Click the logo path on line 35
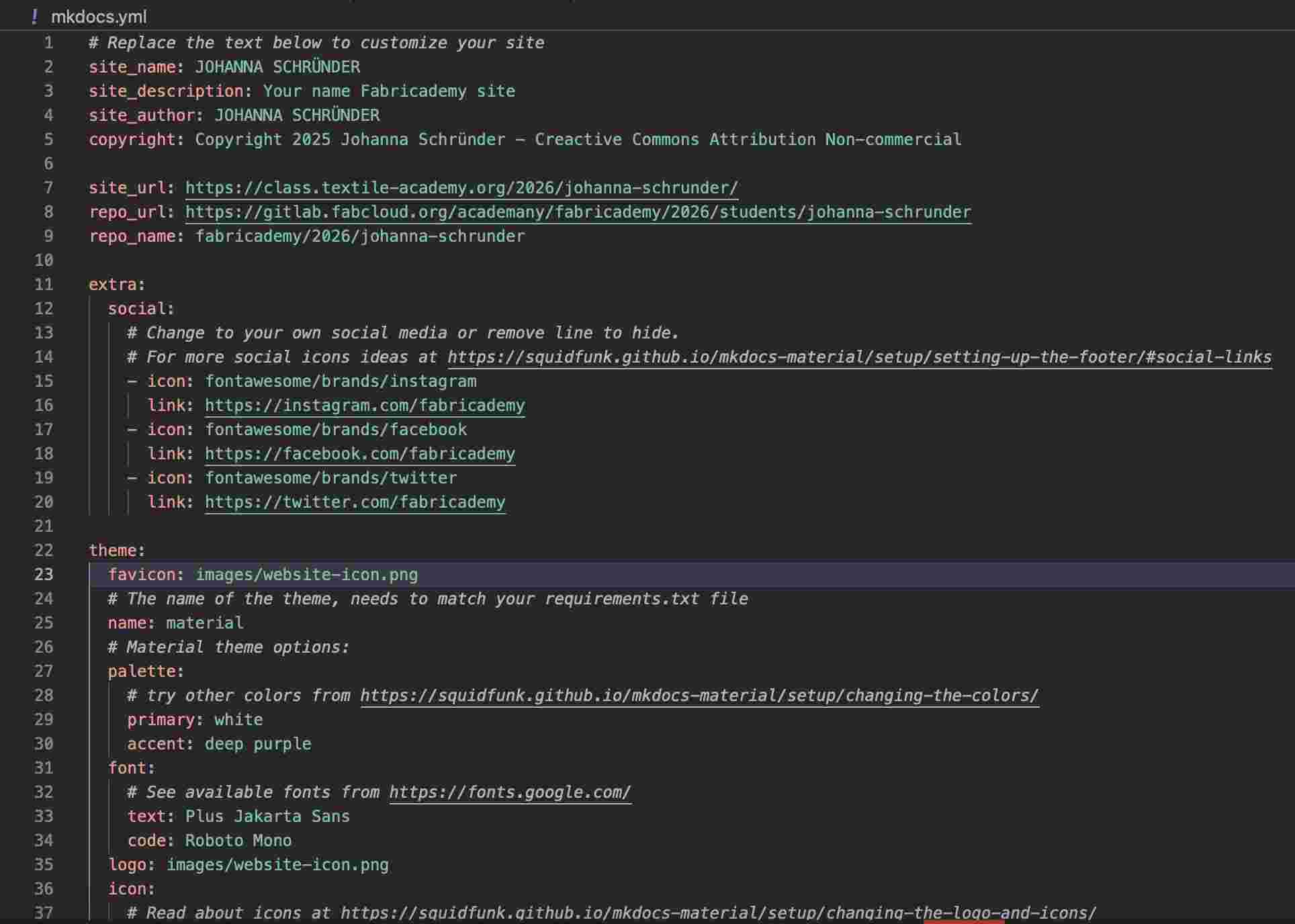 [x=277, y=865]
